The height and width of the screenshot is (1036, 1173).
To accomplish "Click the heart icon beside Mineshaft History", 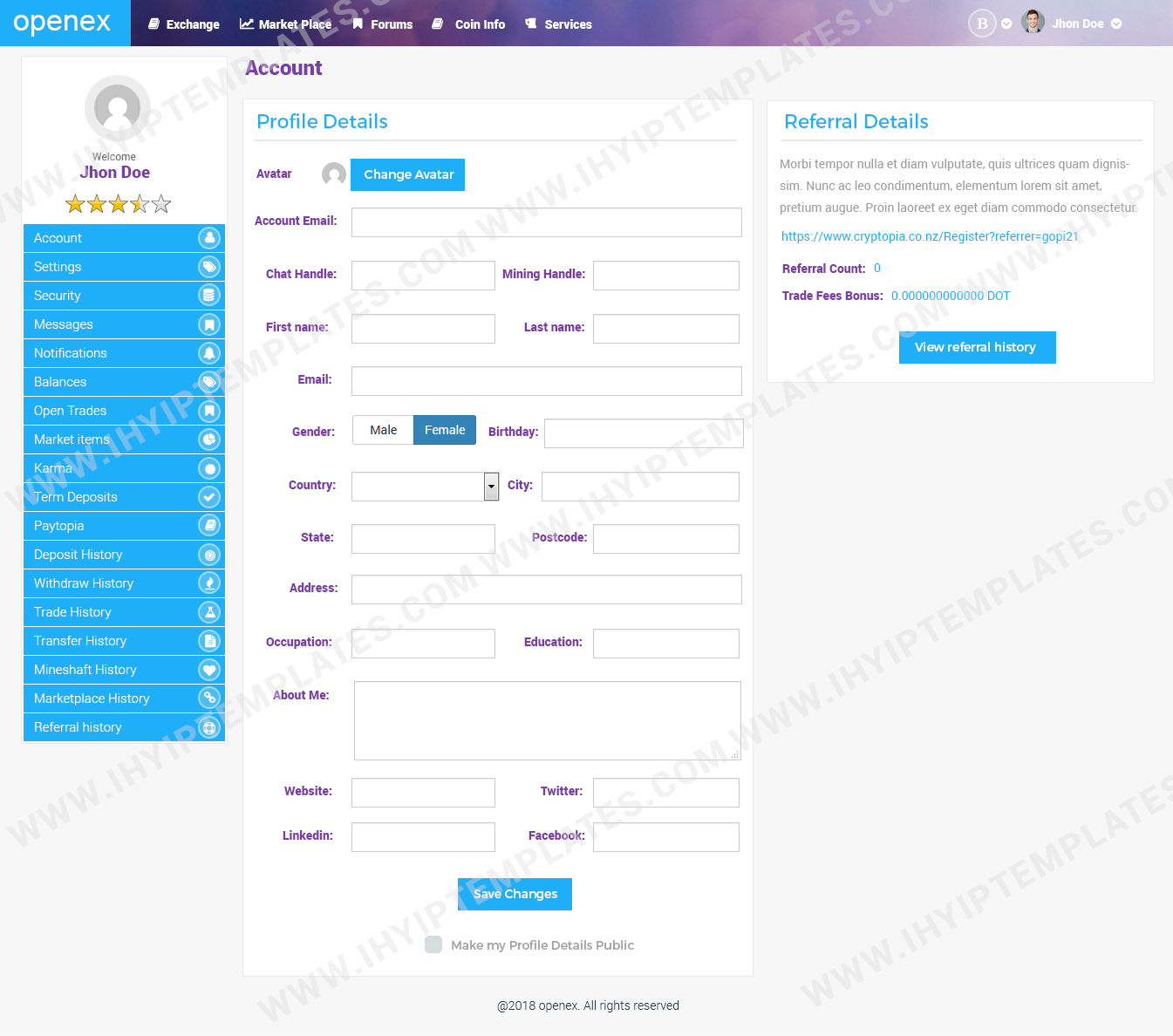I will 209,670.
